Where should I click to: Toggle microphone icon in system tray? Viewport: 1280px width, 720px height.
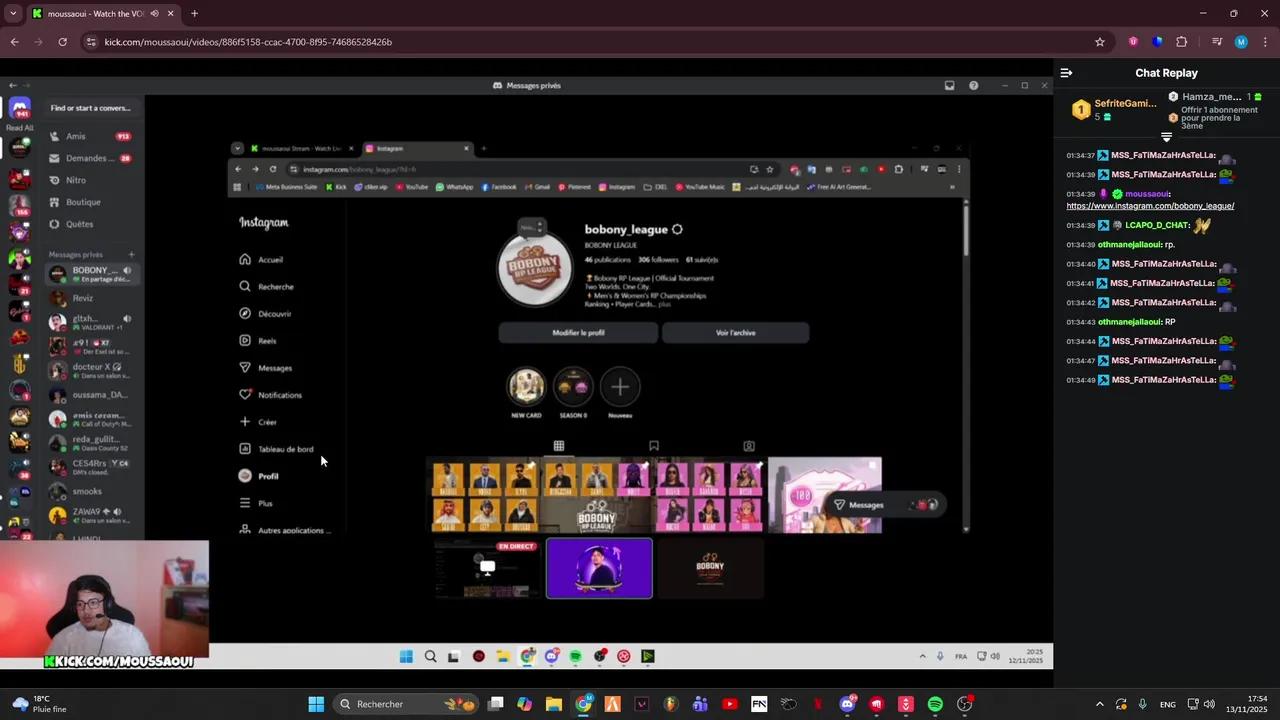1142,704
